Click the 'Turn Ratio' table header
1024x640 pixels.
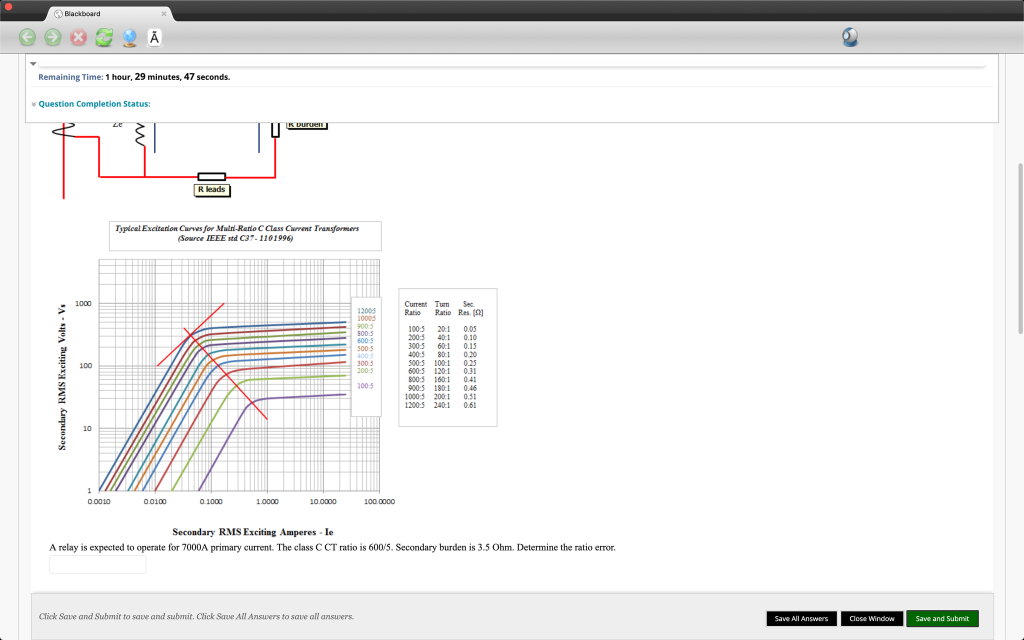click(442, 308)
